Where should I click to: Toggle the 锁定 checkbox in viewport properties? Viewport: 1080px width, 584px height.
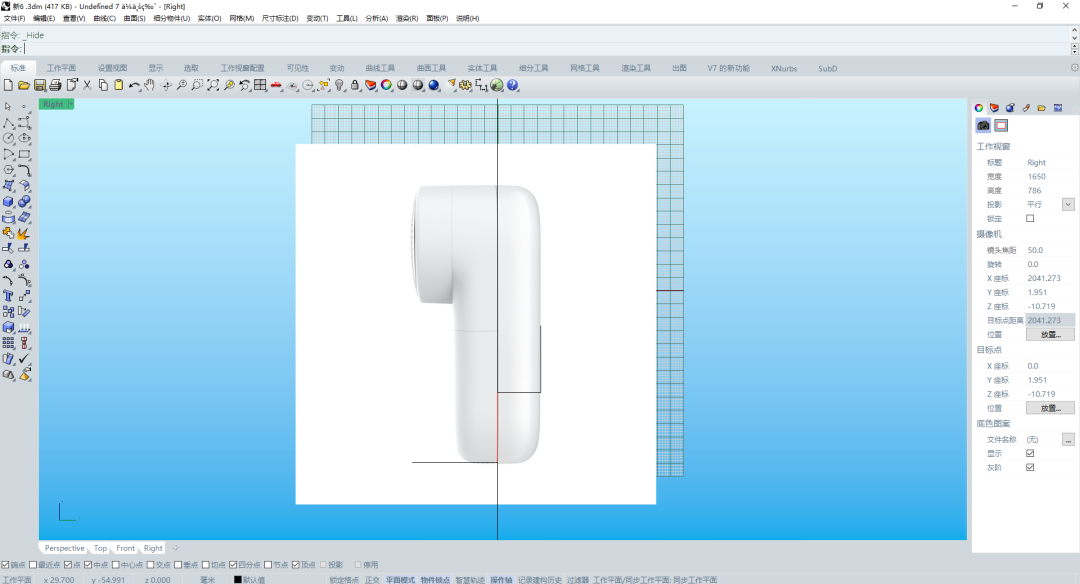[1030, 218]
